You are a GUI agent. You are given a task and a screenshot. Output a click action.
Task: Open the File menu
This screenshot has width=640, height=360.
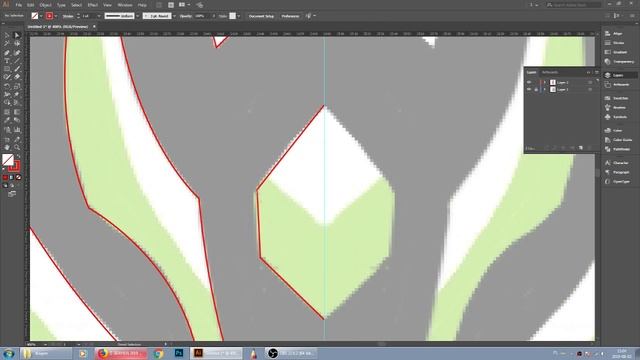pos(19,5)
